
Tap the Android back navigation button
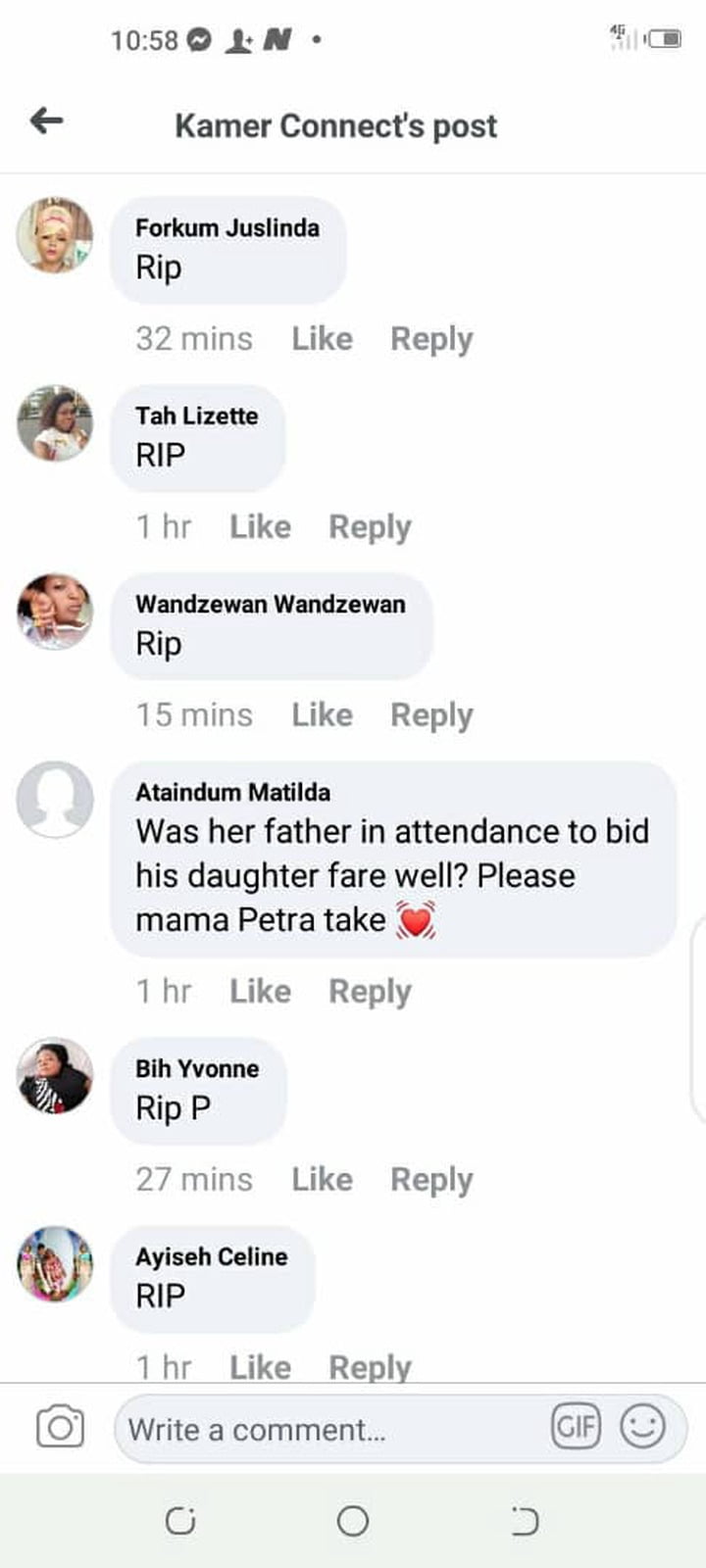tap(525, 1521)
